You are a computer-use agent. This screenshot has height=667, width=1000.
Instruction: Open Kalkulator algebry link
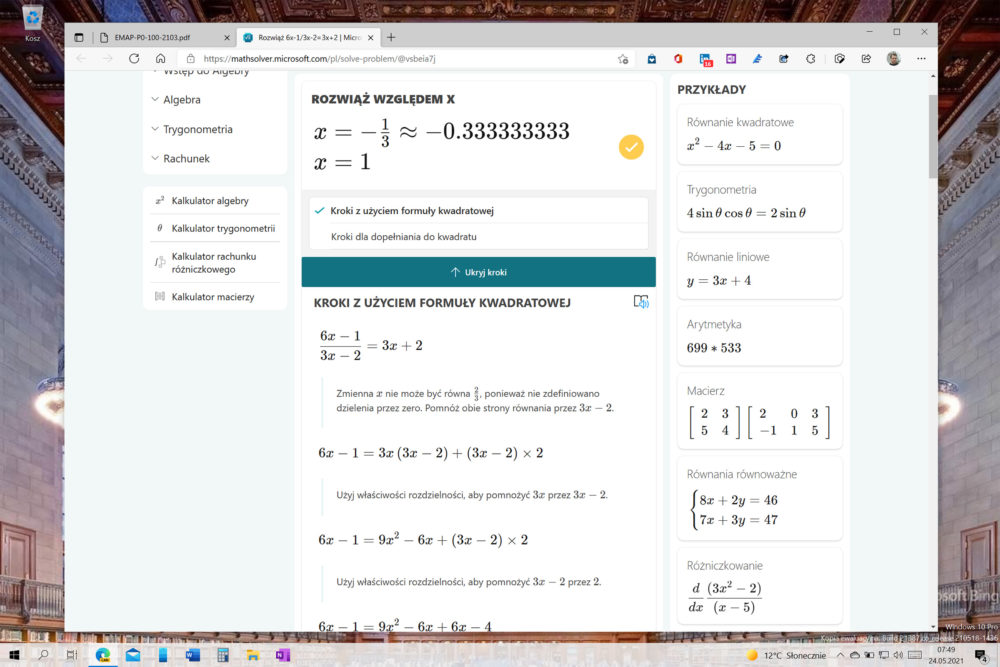click(x=210, y=201)
